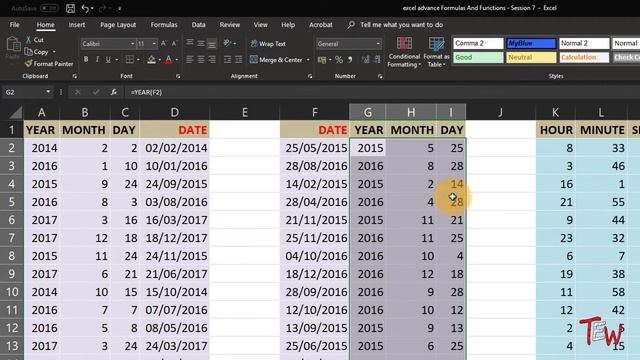Switch to the Formulas tab
640x360 pixels.
[x=164, y=25]
